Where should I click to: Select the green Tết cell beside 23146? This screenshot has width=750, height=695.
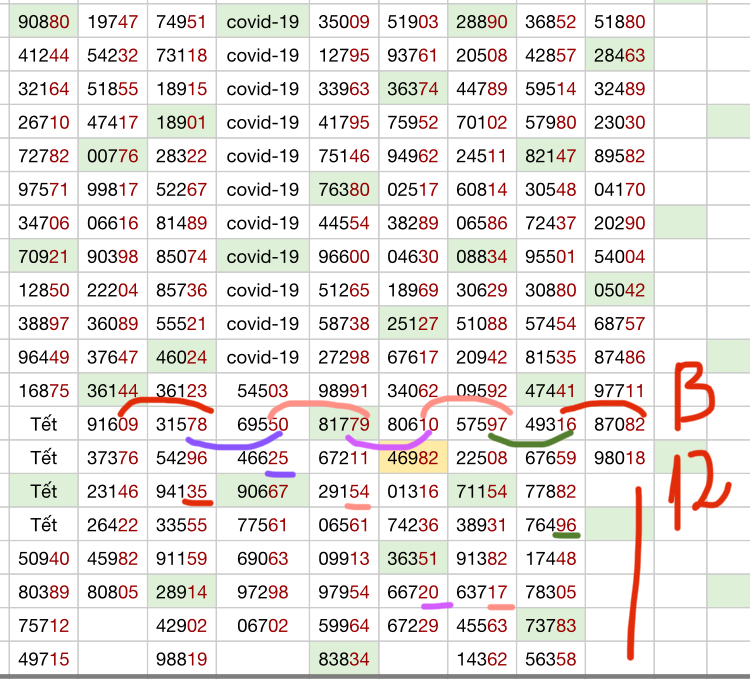tap(44, 492)
